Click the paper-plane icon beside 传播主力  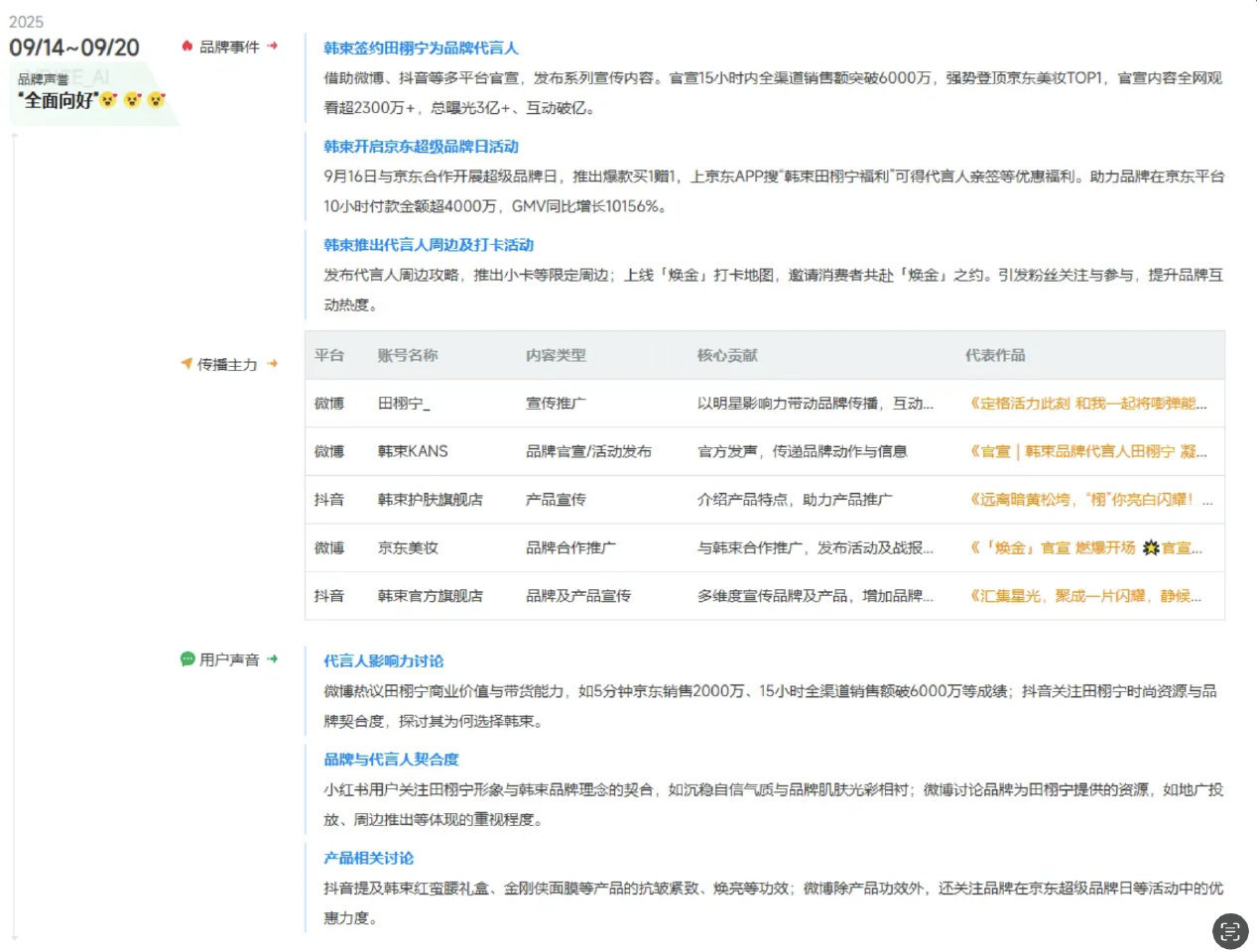187,364
